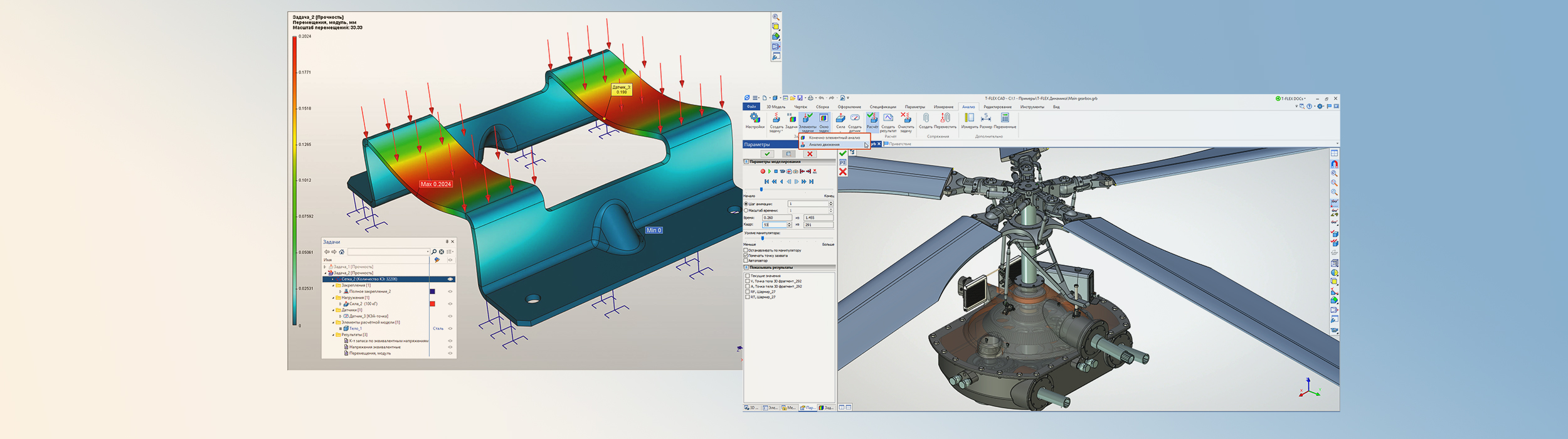Viewport: 1568px width, 439px height.
Task: Click the search magnifier in Задачи panel
Action: pyautogui.click(x=434, y=252)
